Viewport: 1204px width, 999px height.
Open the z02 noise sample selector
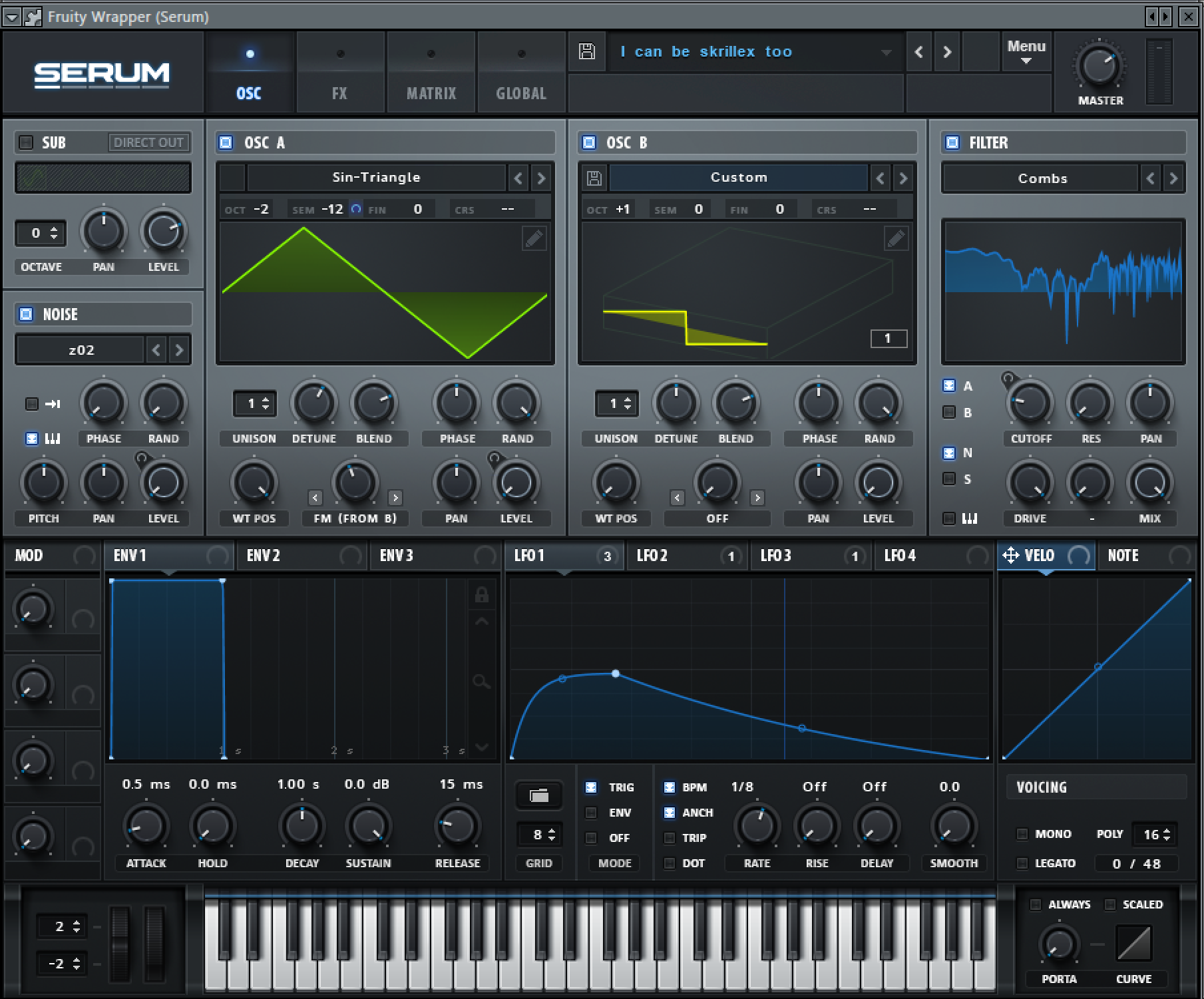[x=81, y=350]
